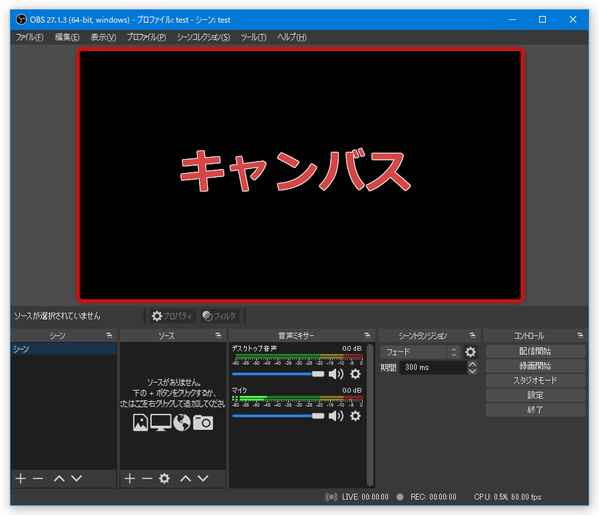Remove selected source with minus icon
The image size is (599, 515).
point(147,478)
